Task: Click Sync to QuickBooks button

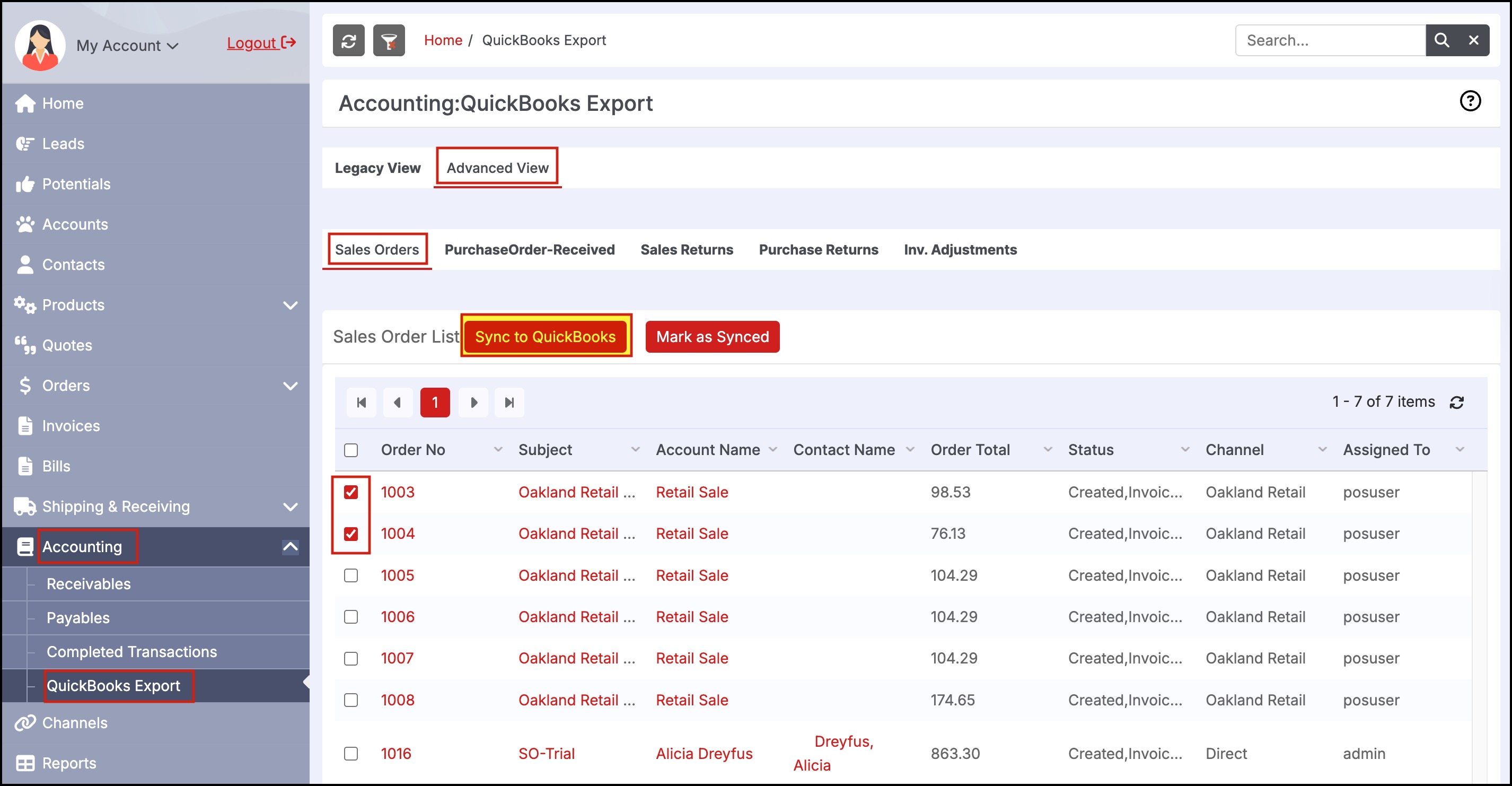Action: pos(544,336)
